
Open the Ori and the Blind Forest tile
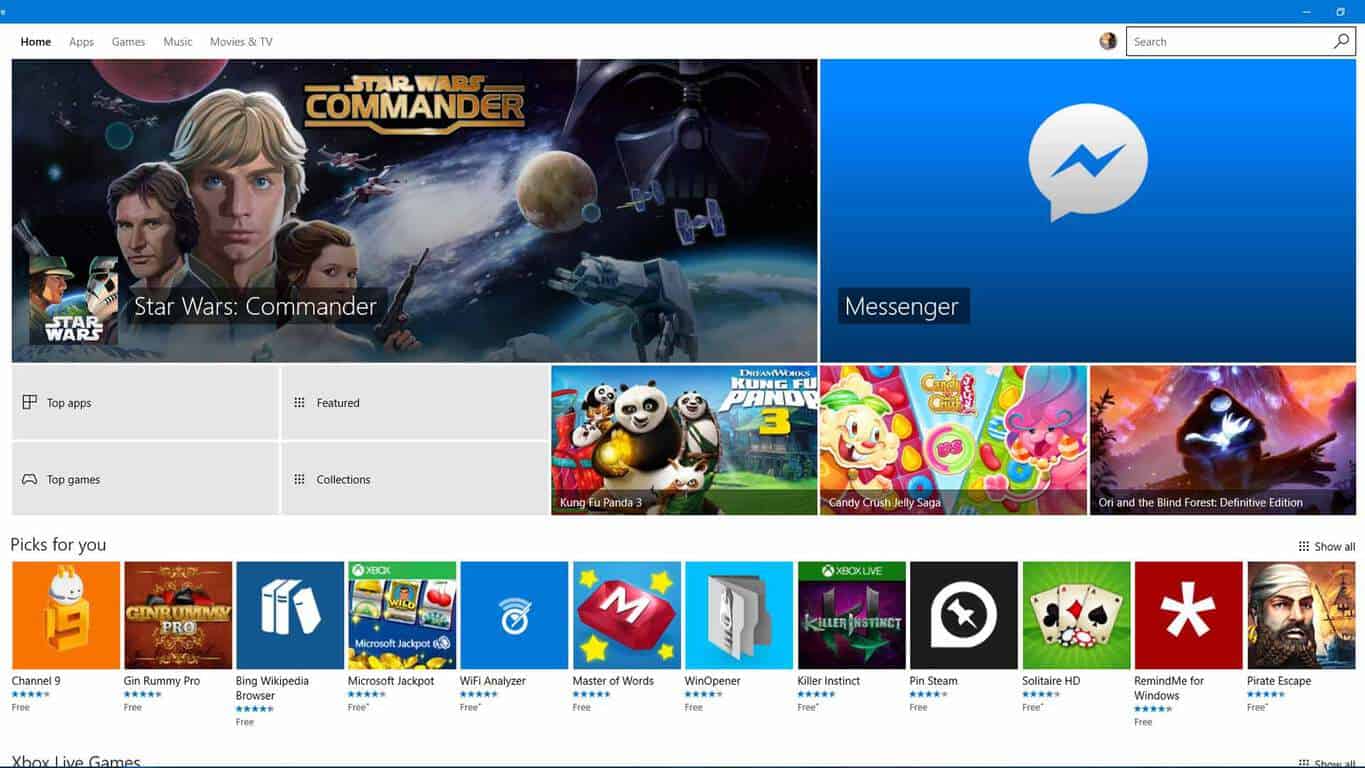pos(1223,440)
